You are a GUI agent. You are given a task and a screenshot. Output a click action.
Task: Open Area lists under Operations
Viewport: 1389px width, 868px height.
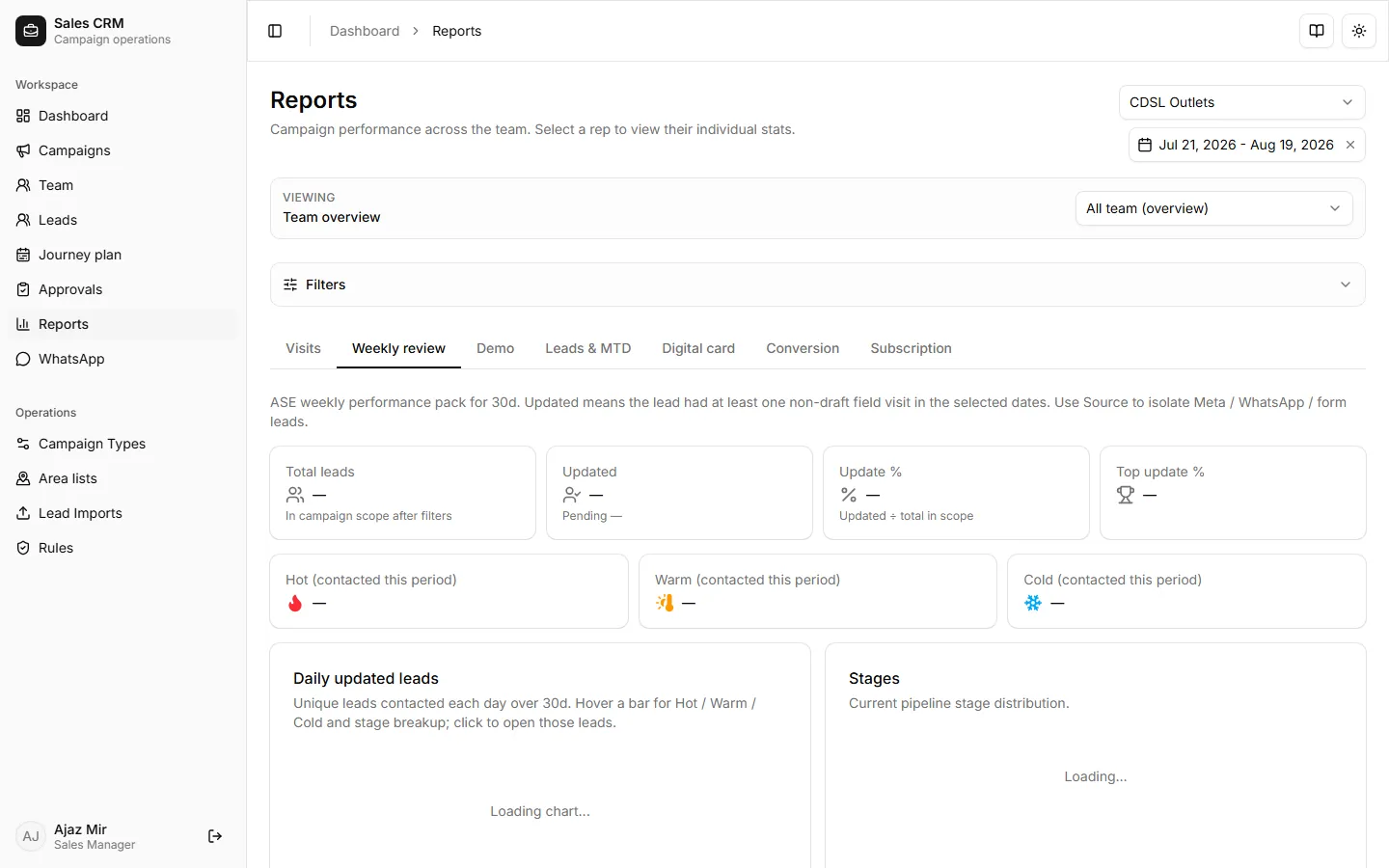[x=123, y=478]
